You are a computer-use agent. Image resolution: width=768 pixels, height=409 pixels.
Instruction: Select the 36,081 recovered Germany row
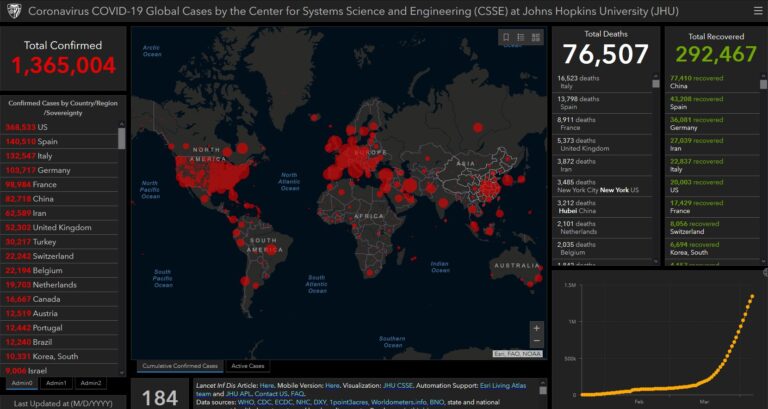click(713, 124)
